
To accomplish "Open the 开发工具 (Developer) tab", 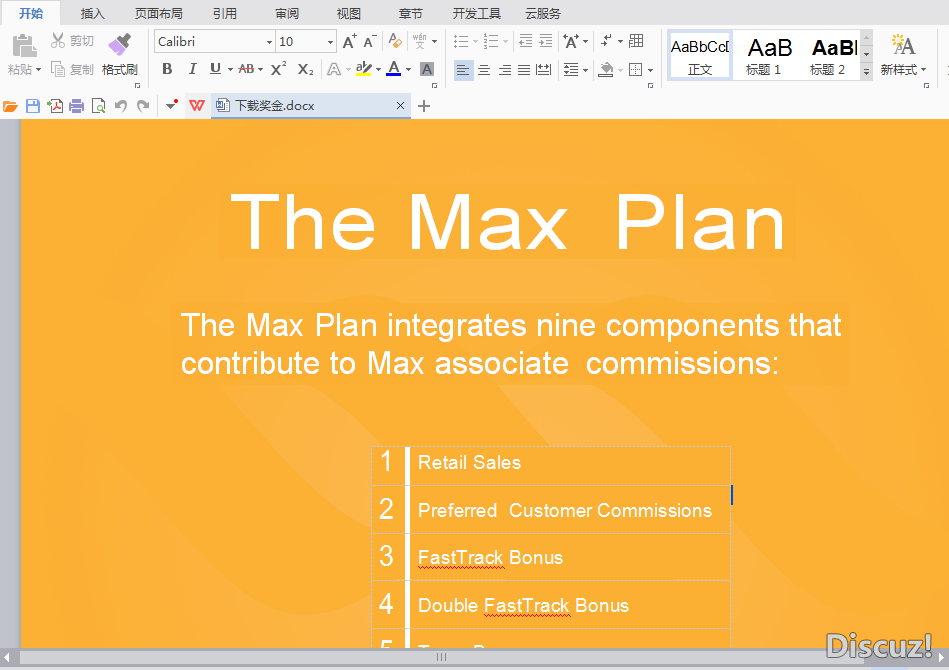I will point(477,13).
